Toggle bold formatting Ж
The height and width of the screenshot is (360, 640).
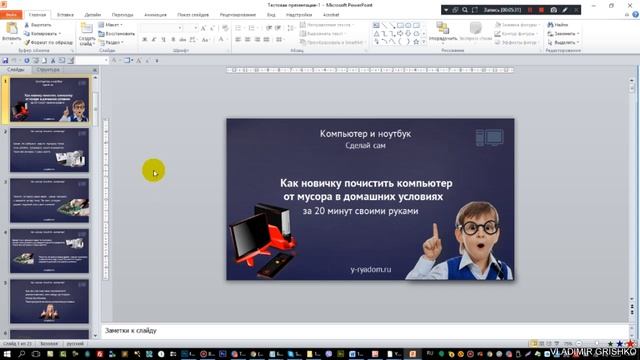coord(144,40)
